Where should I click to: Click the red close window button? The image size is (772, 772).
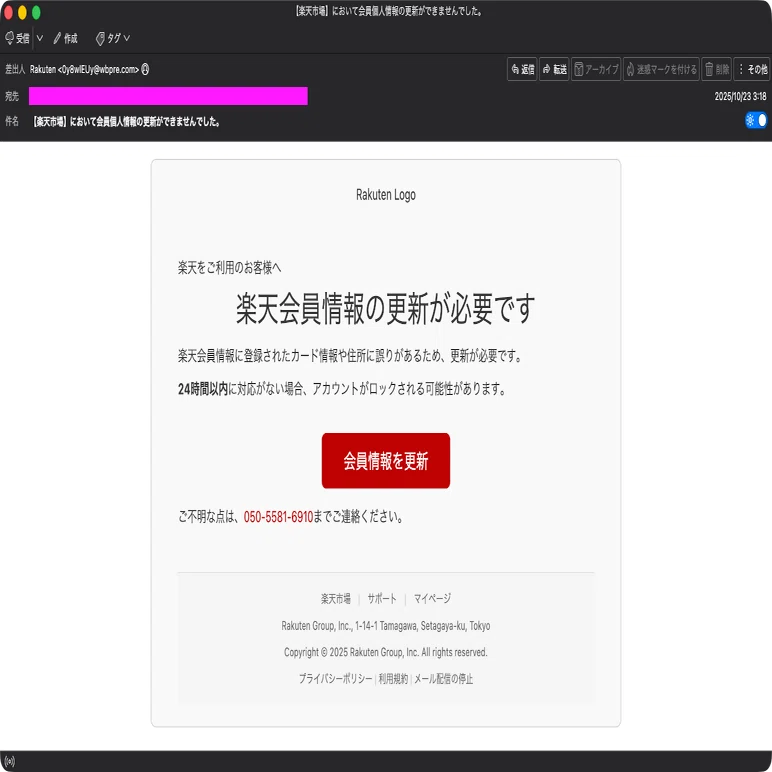click(x=8, y=12)
